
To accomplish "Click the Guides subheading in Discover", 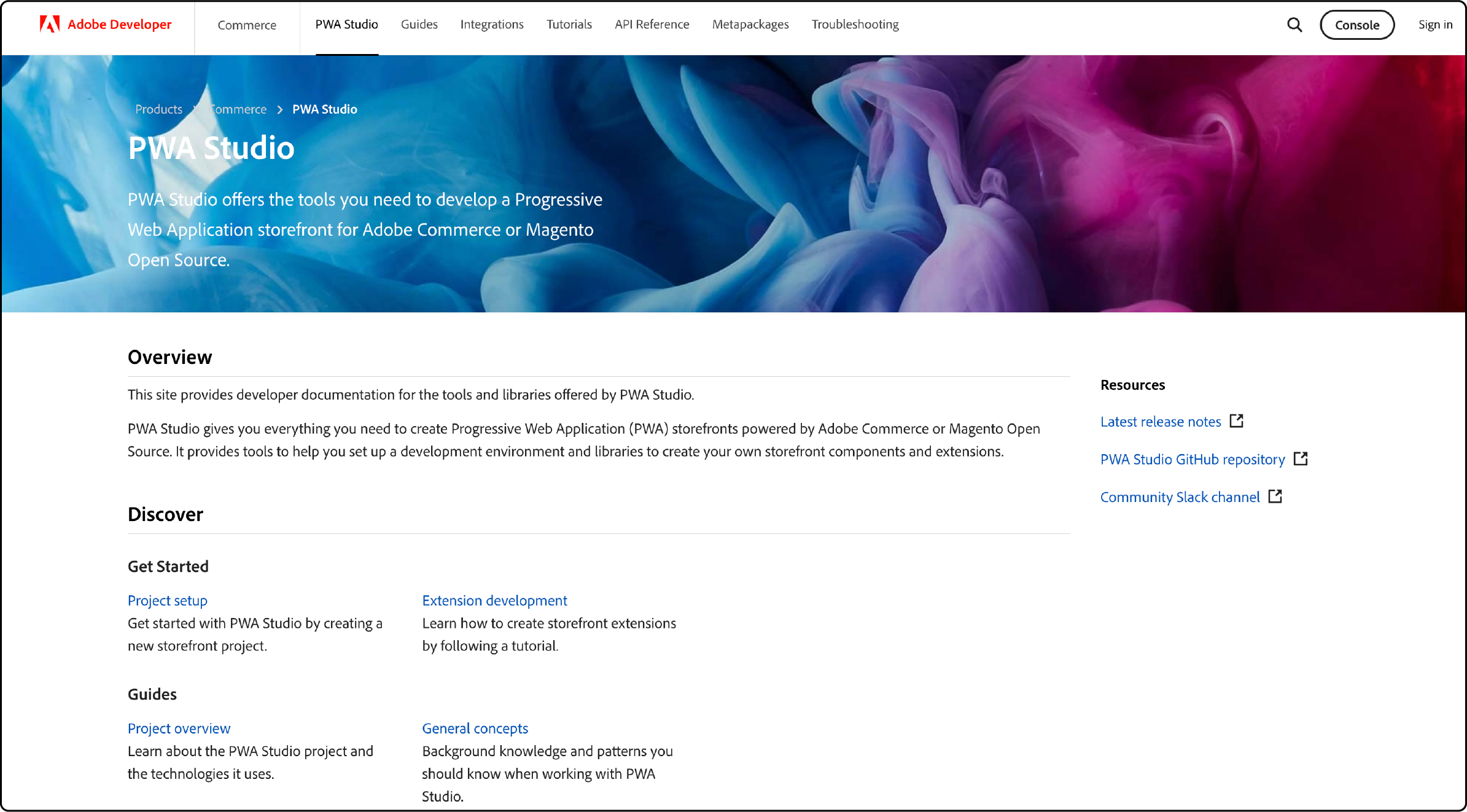I will pos(152,694).
